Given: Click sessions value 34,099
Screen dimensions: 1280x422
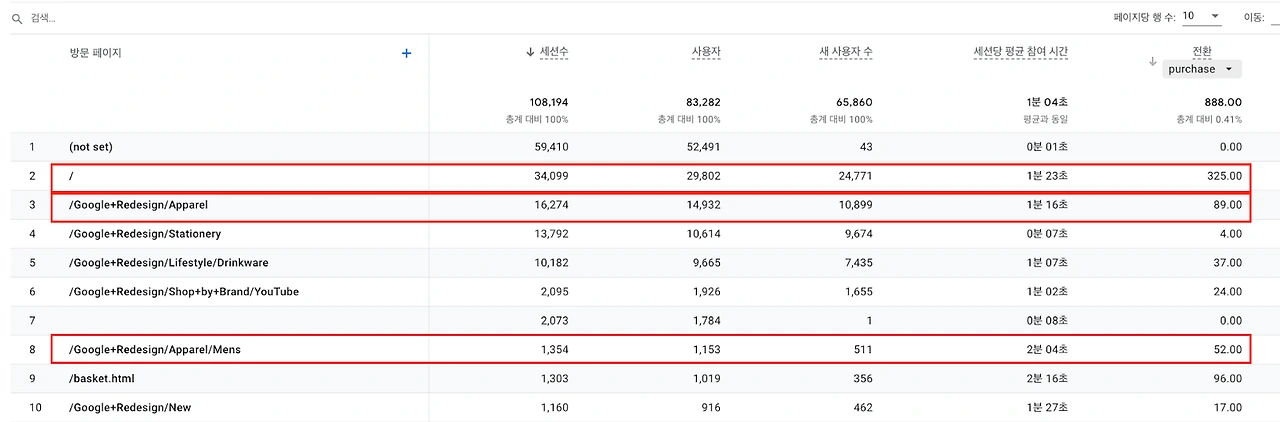Looking at the screenshot, I should coord(550,176).
